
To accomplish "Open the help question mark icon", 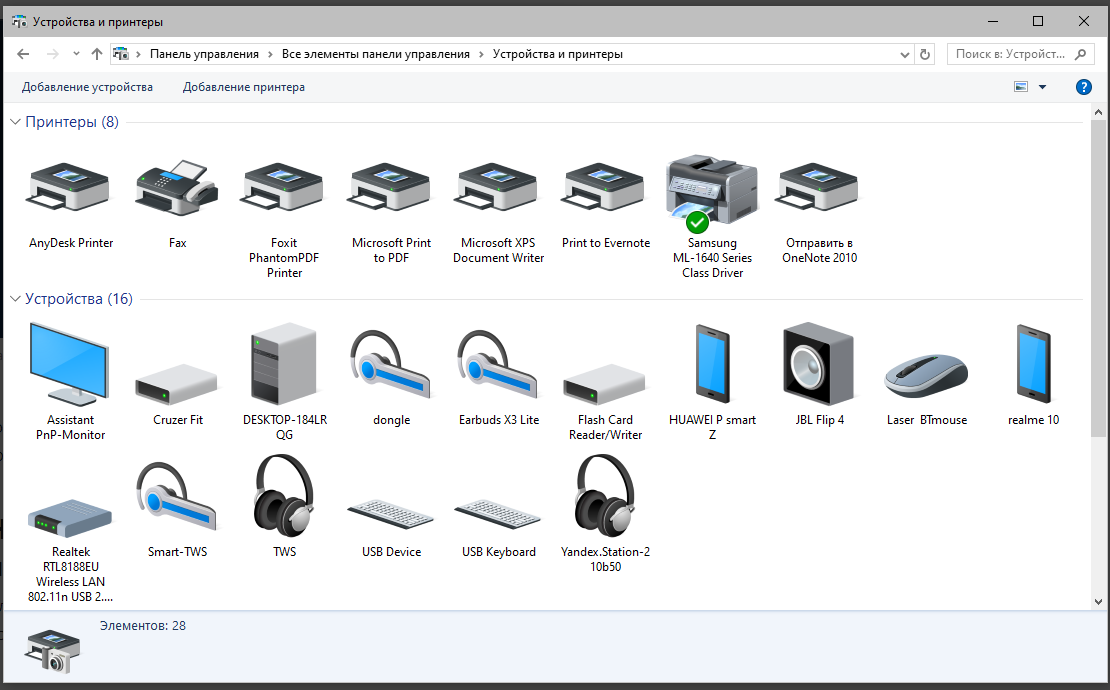I will click(1083, 87).
